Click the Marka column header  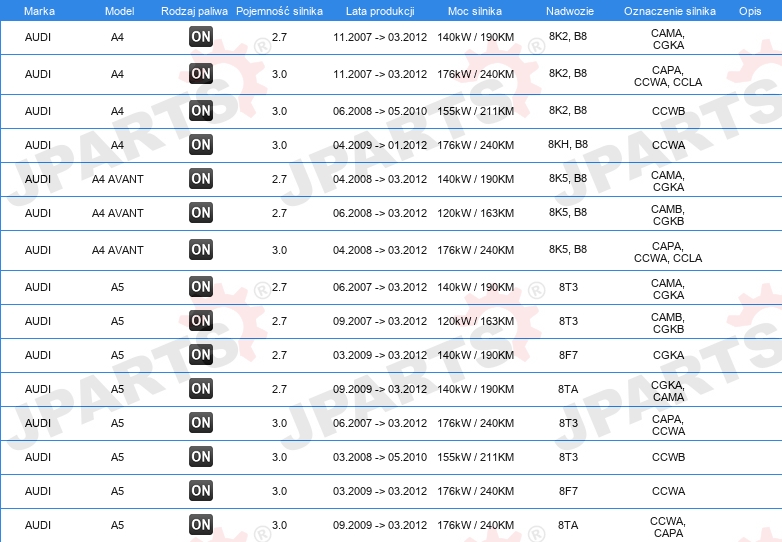coord(39,11)
